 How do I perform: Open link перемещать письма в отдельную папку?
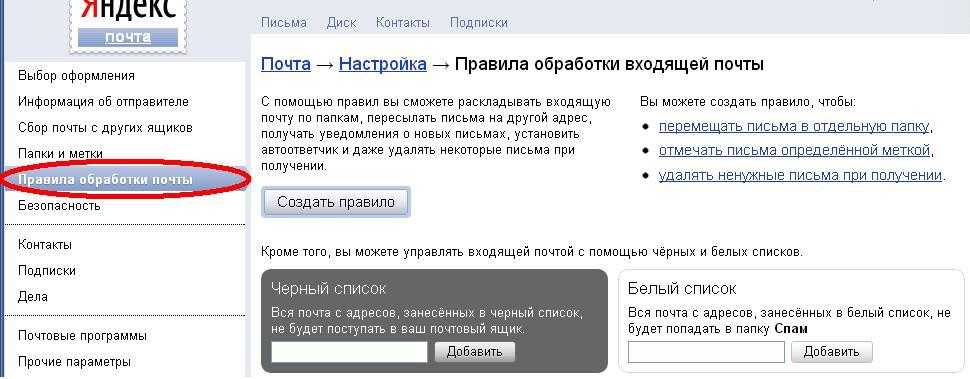point(794,126)
